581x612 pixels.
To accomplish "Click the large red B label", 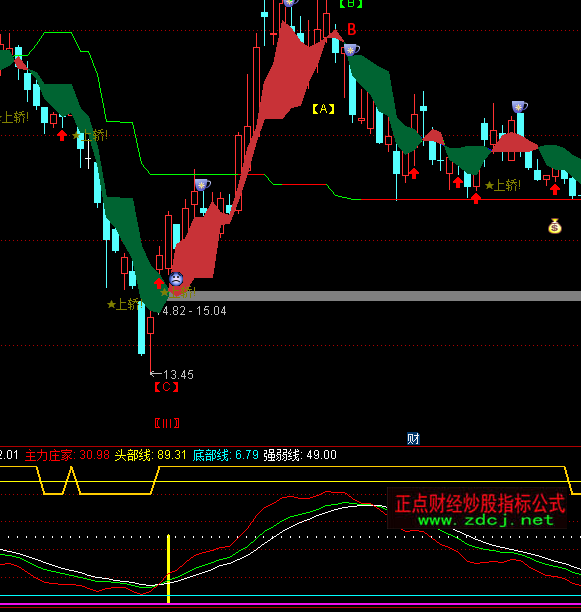I will point(352,29).
